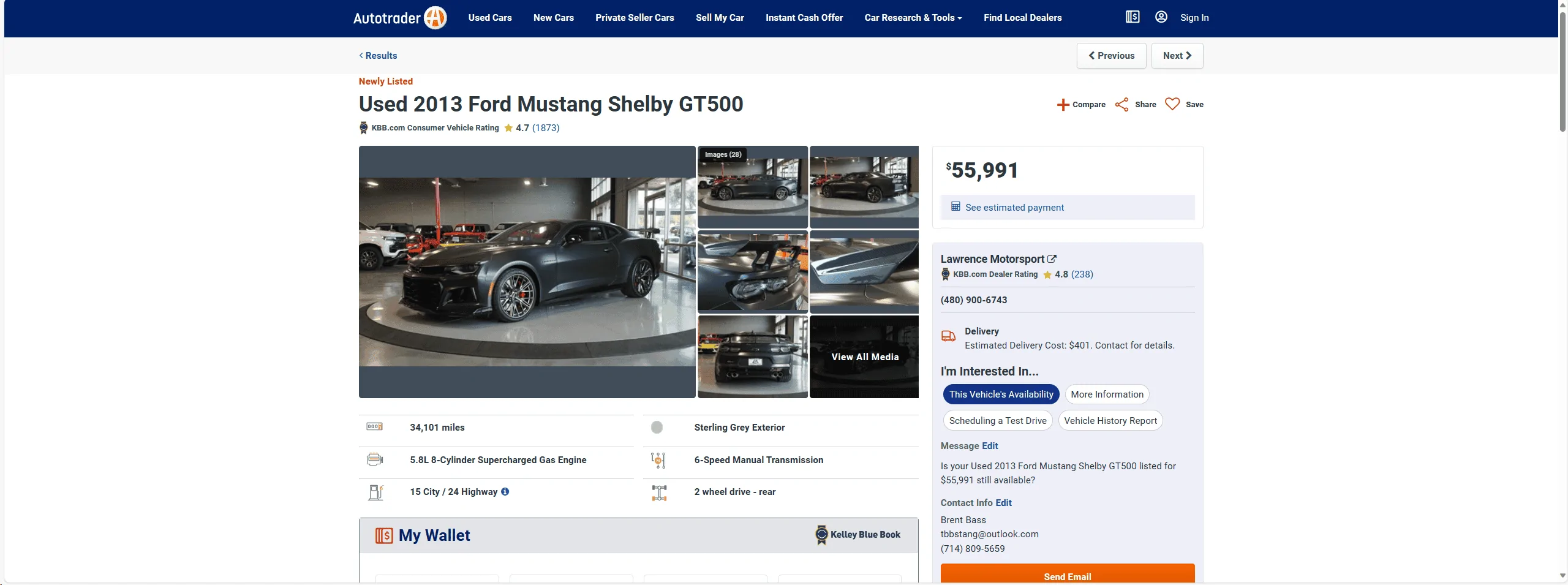The image size is (1568, 585).
Task: Open Private Seller Cars menu
Action: coord(635,18)
